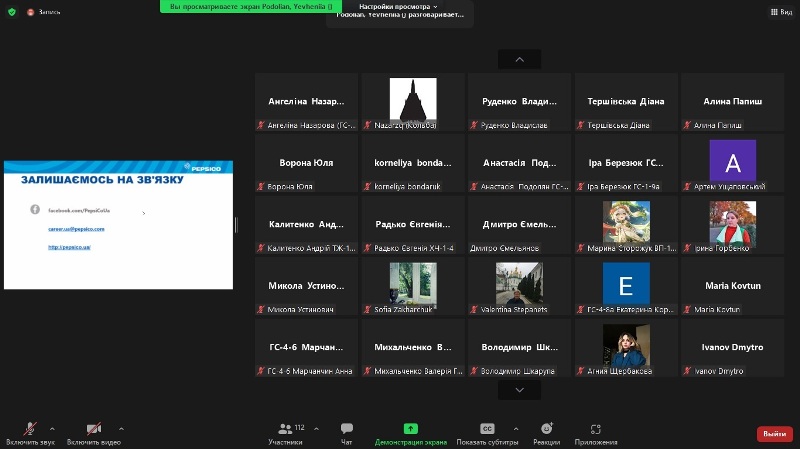This screenshot has width=800, height=449.
Task: Click the green Демонстрация экрана share icon
Action: coord(410,428)
